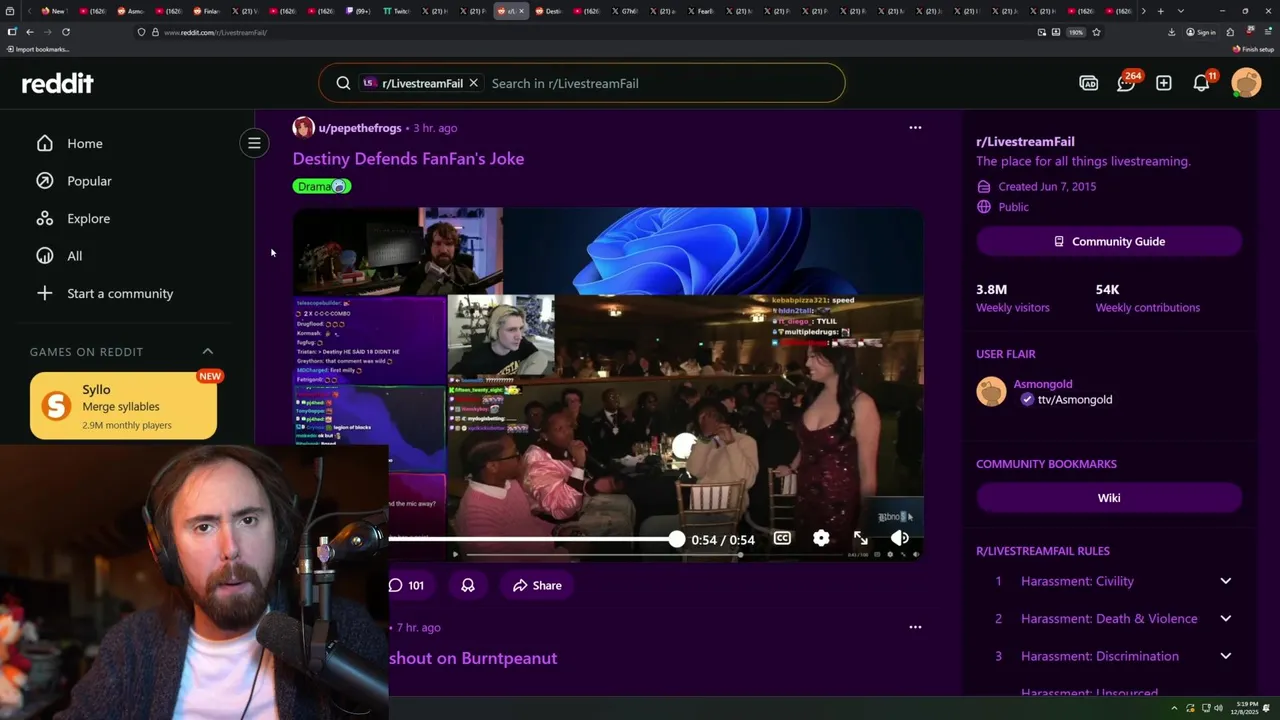Open r/LivestreamFail community title
Screen dimensions: 1280x720
coord(1025,141)
